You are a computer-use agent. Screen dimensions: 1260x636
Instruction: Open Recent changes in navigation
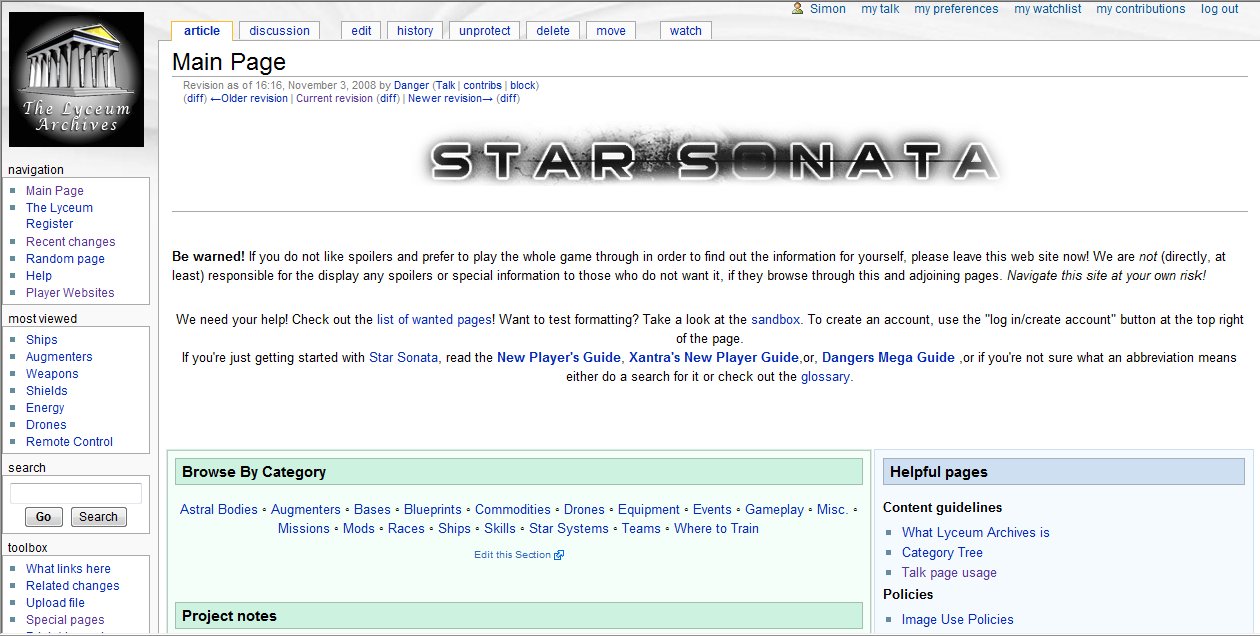pyautogui.click(x=70, y=242)
